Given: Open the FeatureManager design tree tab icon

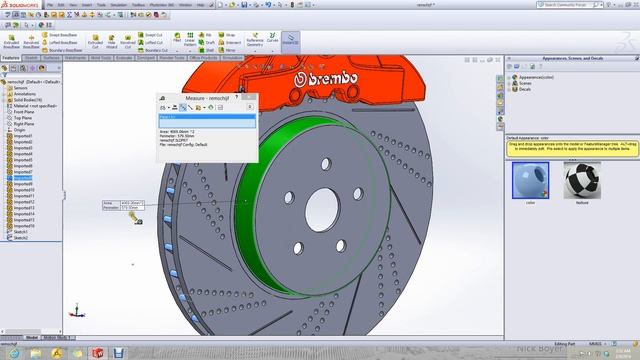Looking at the screenshot, I should [5, 68].
